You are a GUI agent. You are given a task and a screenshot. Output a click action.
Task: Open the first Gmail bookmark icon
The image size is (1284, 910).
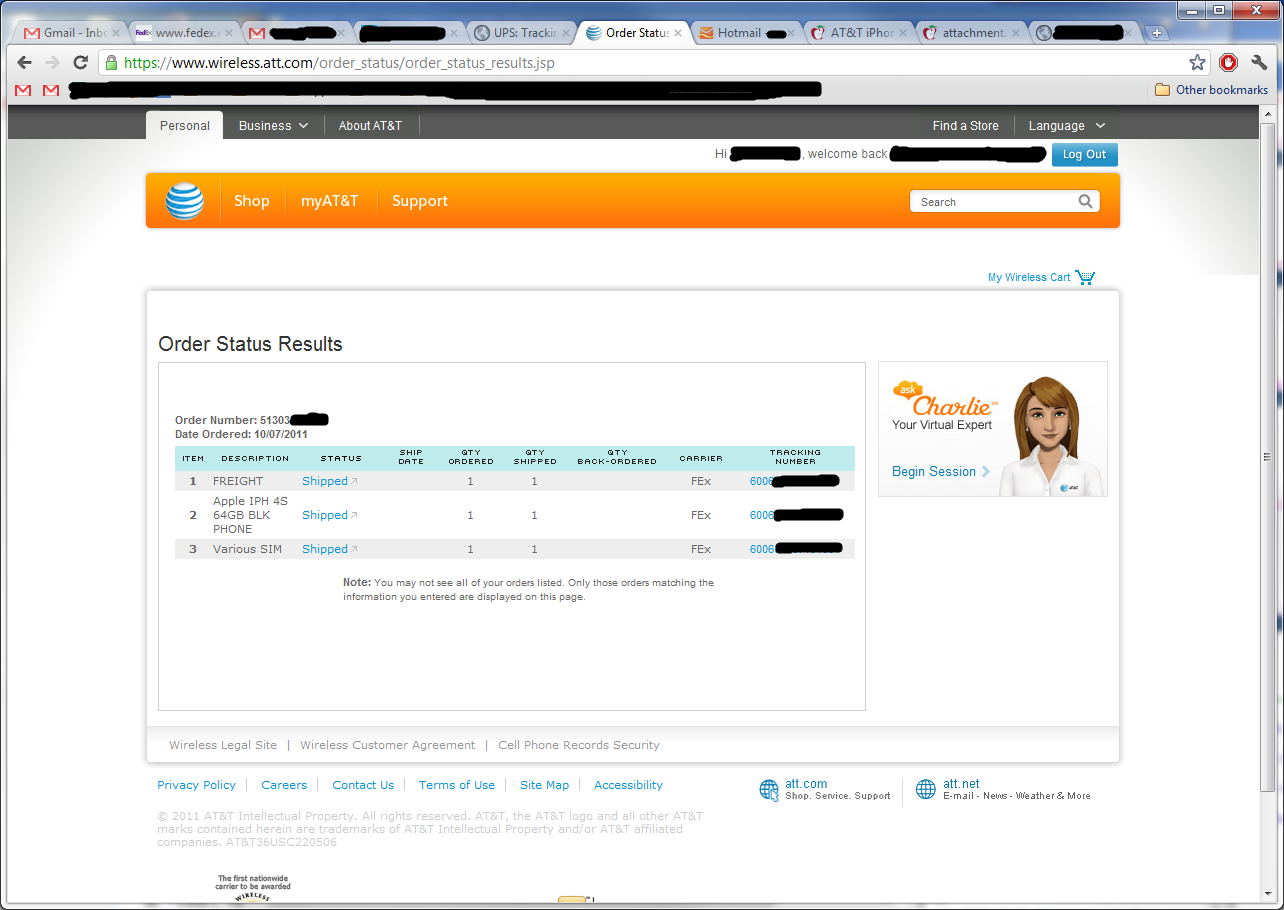pos(23,90)
